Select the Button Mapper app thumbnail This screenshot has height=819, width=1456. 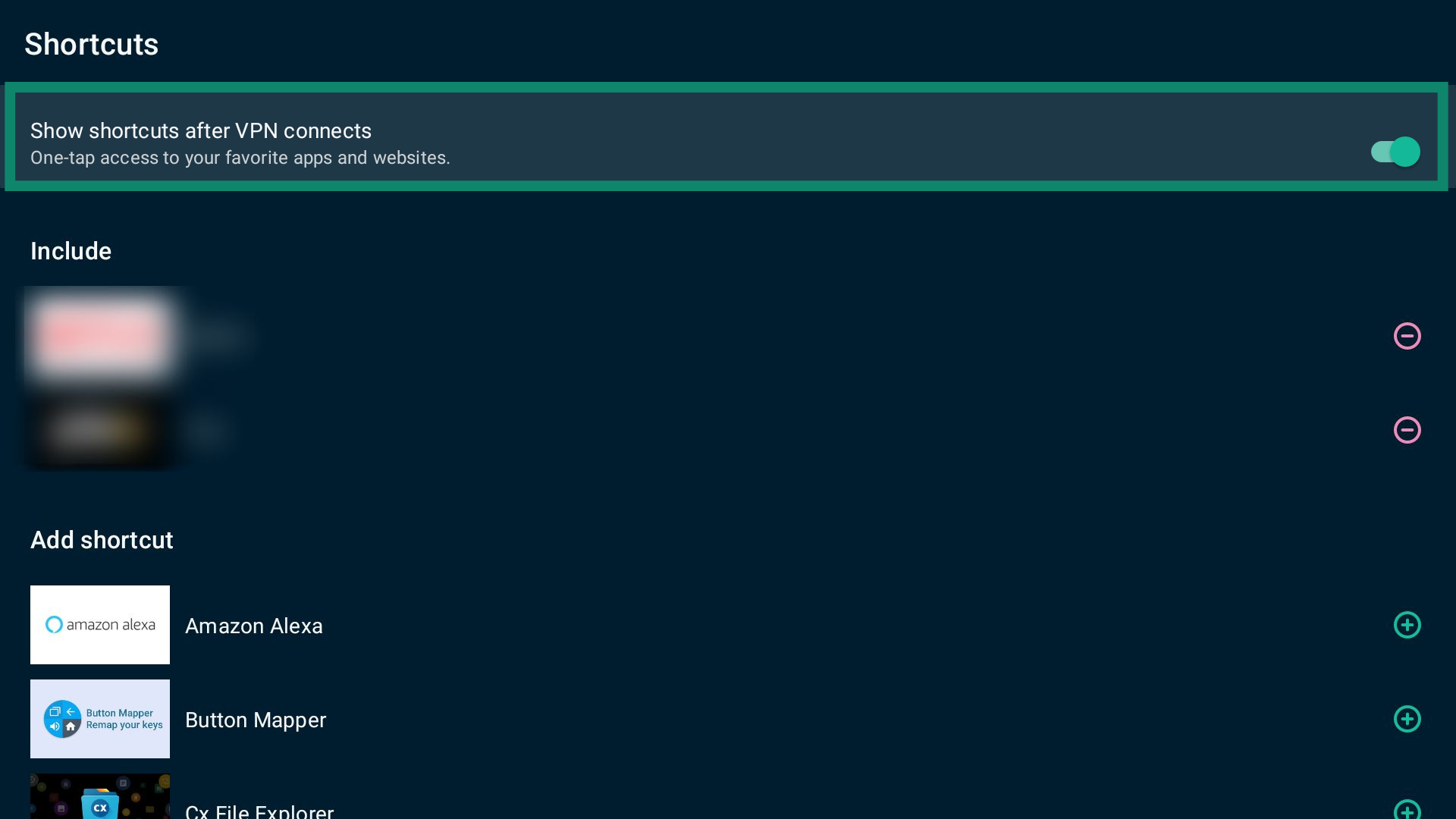click(x=100, y=719)
